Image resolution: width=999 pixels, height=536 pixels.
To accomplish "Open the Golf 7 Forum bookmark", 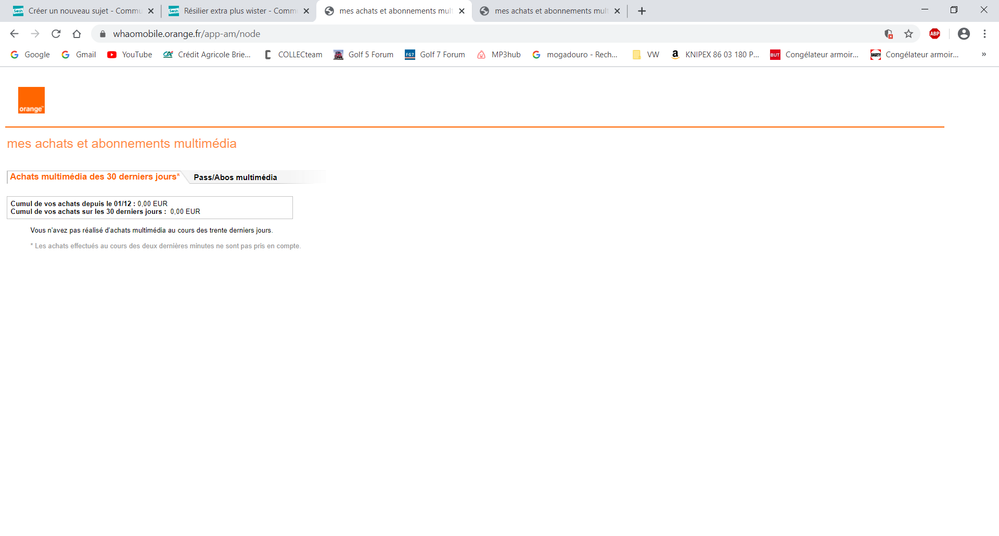I will (x=434, y=55).
